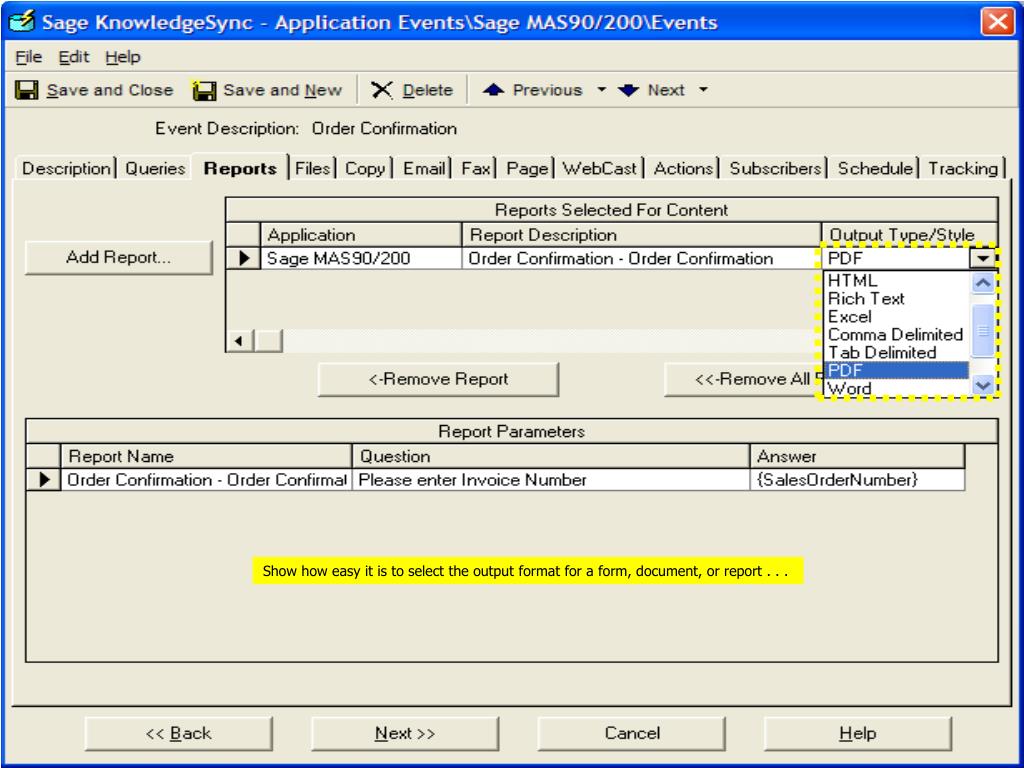Click the Sage MAS90/200 application cell
Viewport: 1024px width, 768px height.
coord(361,258)
